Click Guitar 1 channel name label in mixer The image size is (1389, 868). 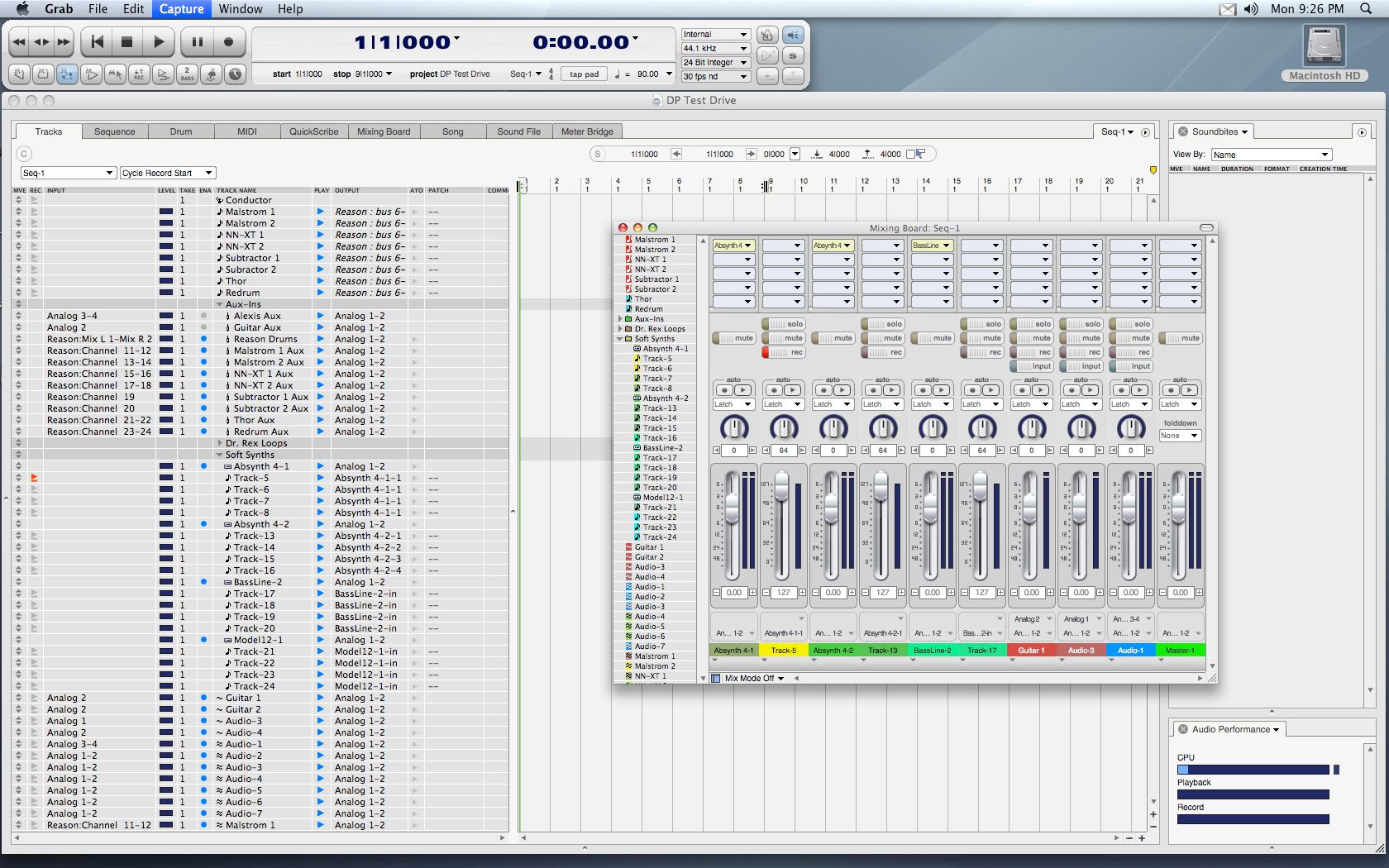point(1032,651)
